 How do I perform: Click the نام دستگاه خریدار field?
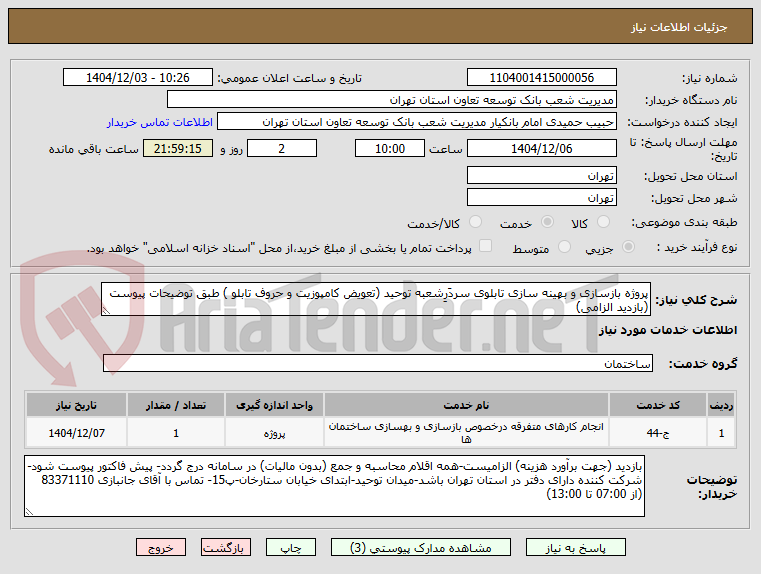tap(392, 100)
